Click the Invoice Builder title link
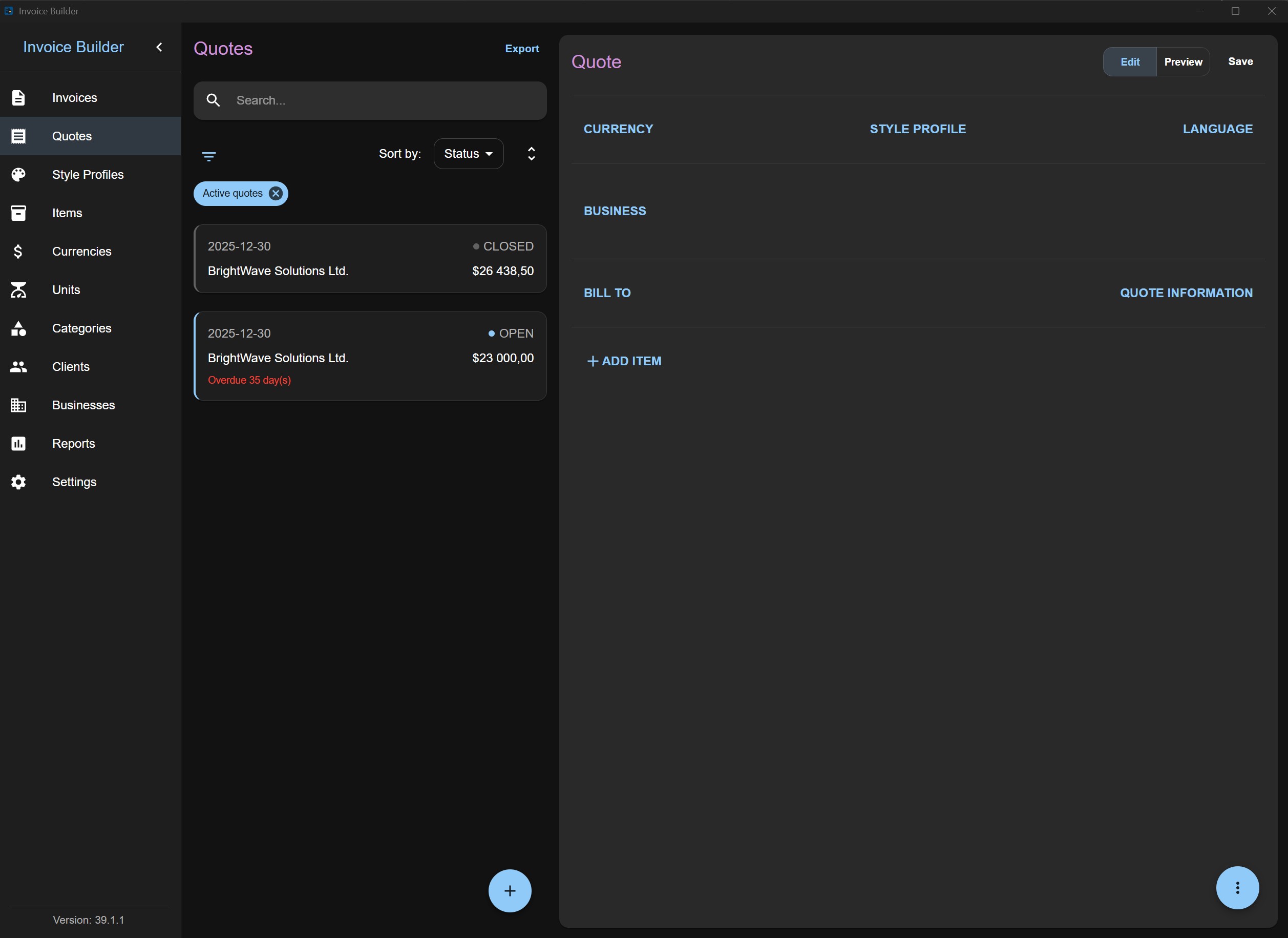The width and height of the screenshot is (1288, 938). point(73,47)
